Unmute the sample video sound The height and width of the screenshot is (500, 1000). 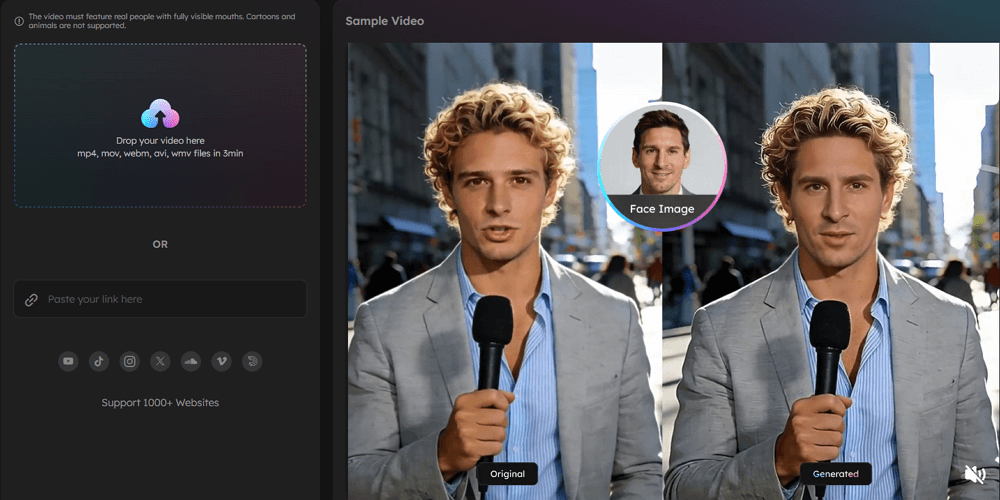[x=974, y=474]
